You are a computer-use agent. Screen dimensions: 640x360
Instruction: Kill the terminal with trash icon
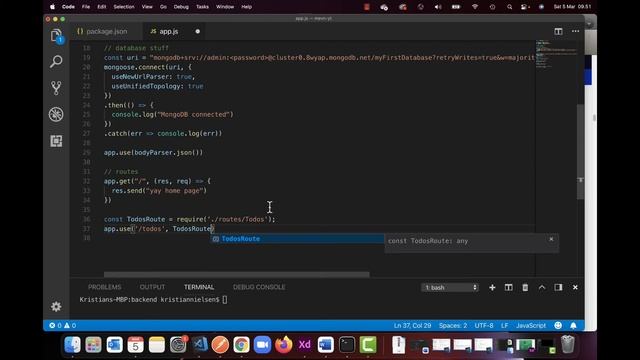(525, 288)
